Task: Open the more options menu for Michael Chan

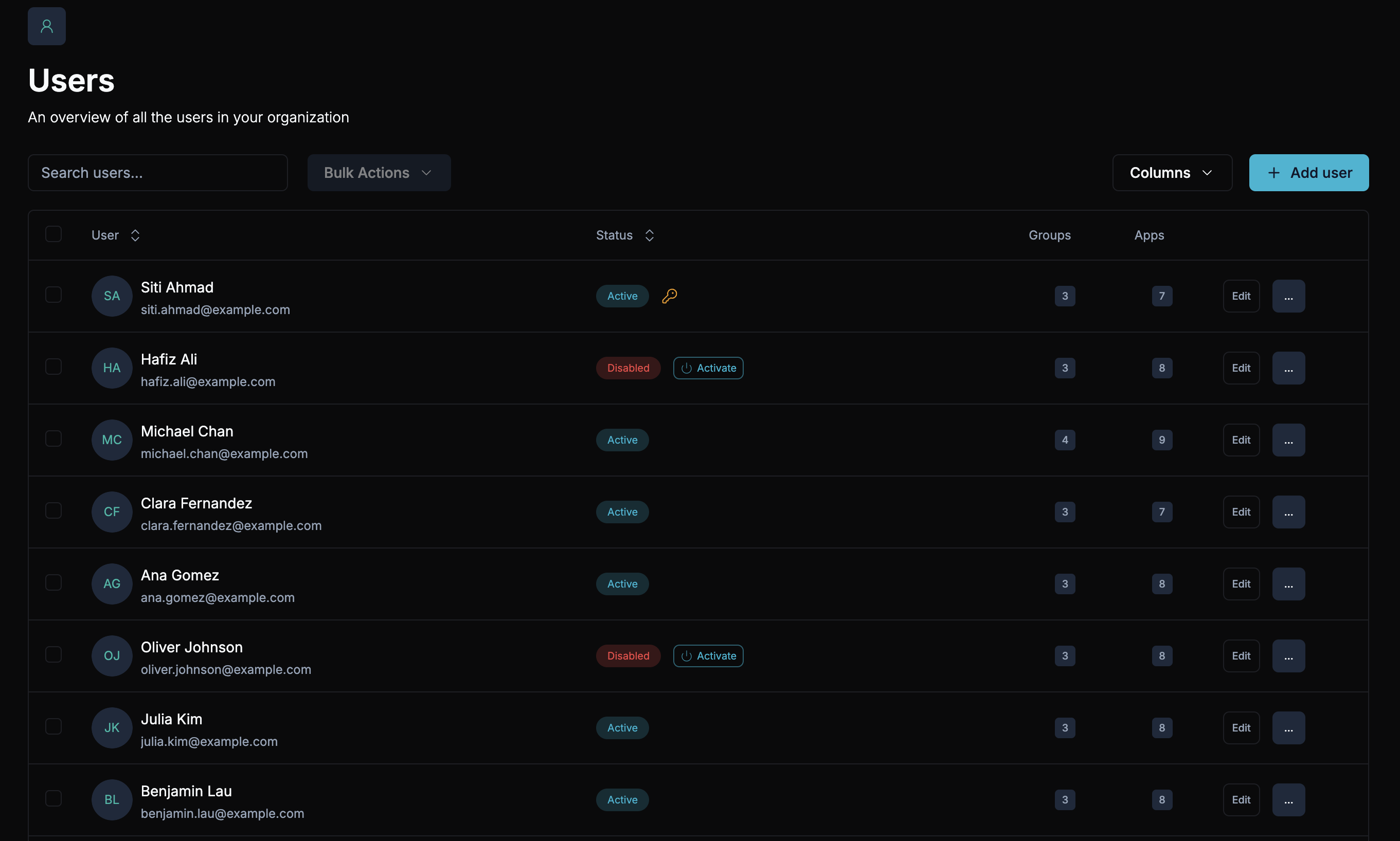Action: pyautogui.click(x=1288, y=440)
